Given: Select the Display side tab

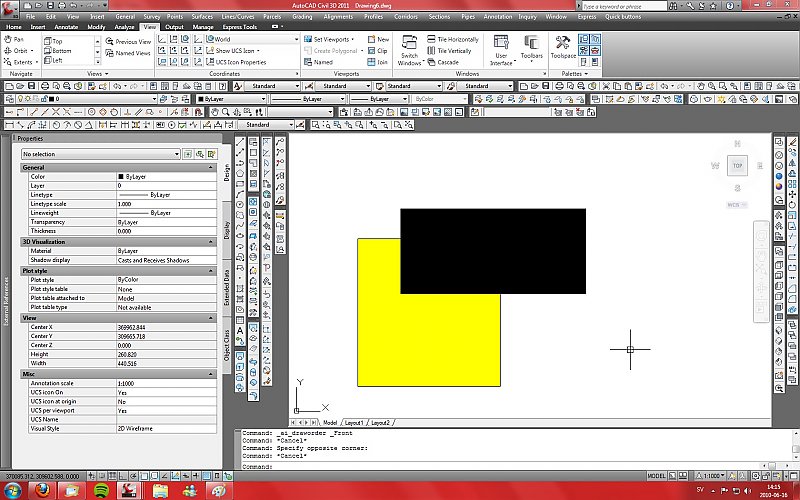Looking at the screenshot, I should (227, 230).
